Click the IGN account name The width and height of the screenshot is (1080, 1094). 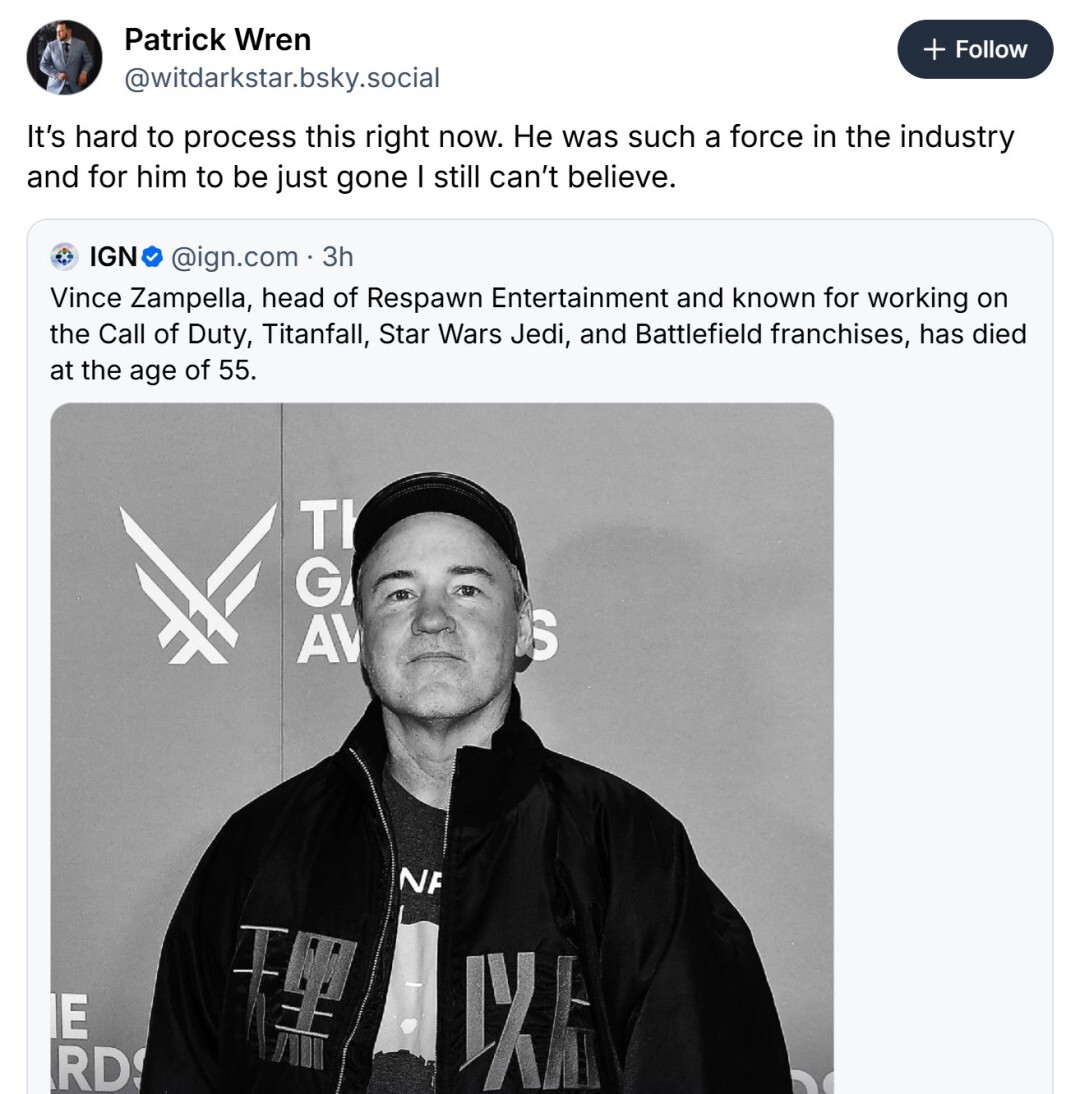coord(112,257)
